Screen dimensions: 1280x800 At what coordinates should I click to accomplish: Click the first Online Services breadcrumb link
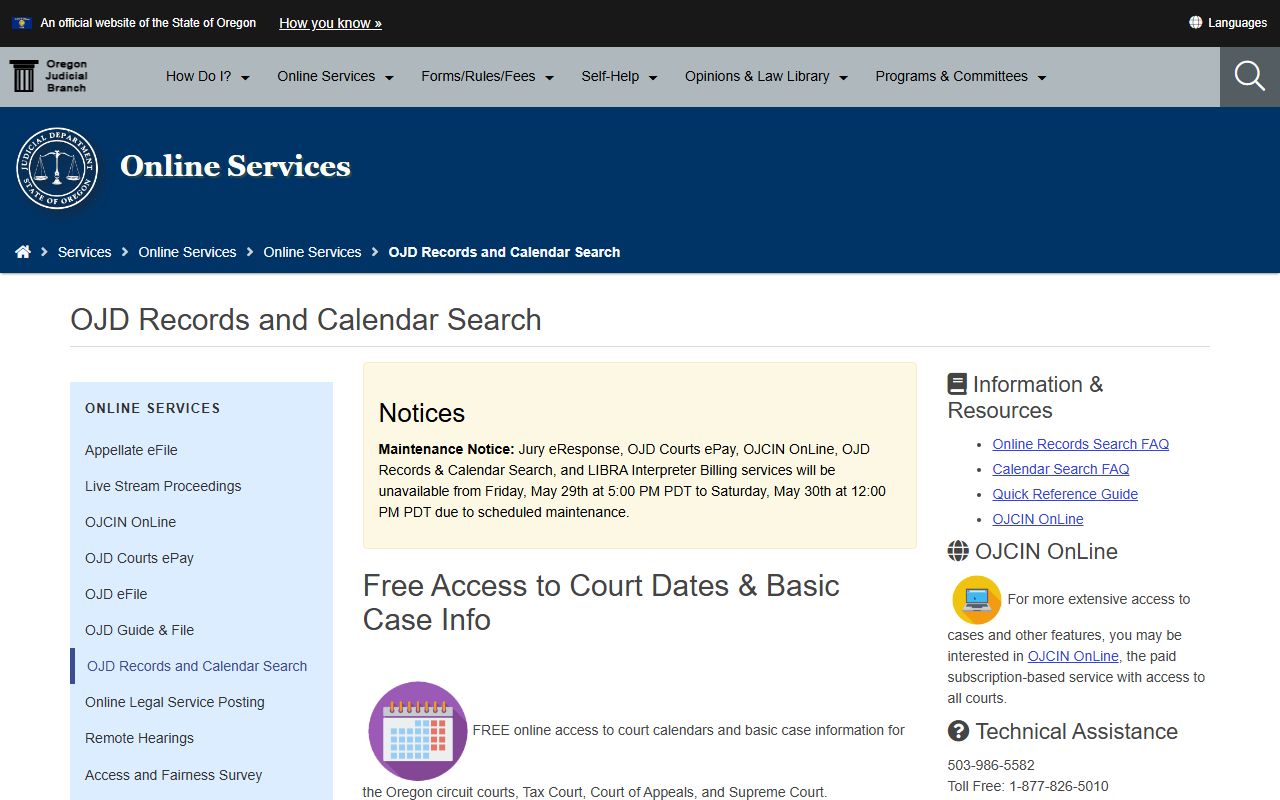[x=187, y=252]
